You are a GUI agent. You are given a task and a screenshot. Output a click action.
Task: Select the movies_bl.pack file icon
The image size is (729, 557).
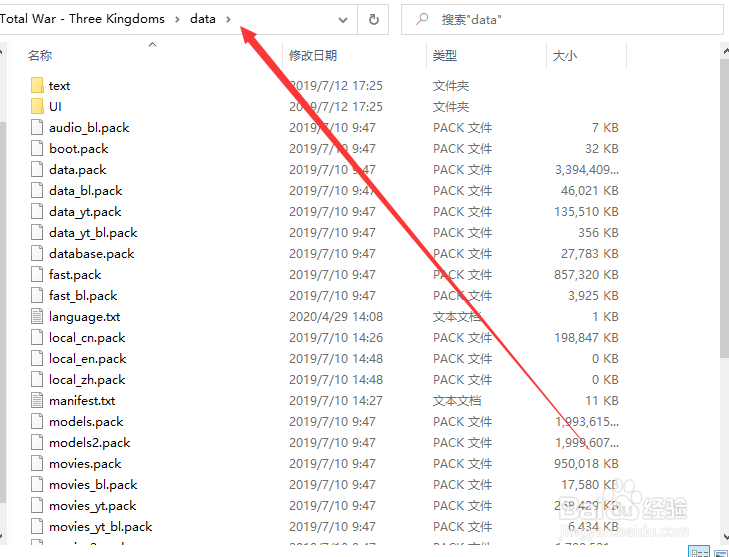(x=37, y=484)
